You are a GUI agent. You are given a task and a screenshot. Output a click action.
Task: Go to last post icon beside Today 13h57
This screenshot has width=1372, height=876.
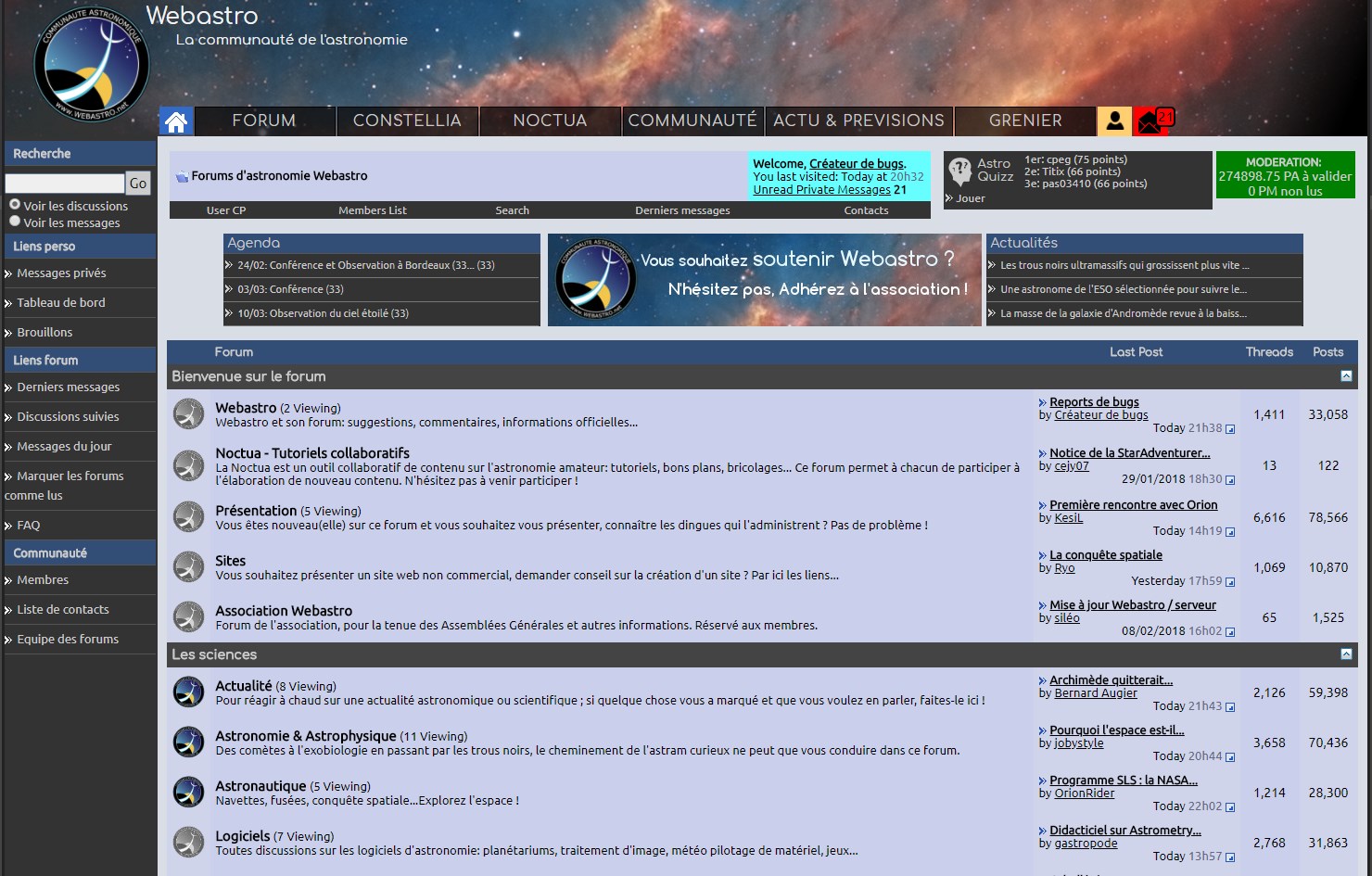pos(1230,857)
